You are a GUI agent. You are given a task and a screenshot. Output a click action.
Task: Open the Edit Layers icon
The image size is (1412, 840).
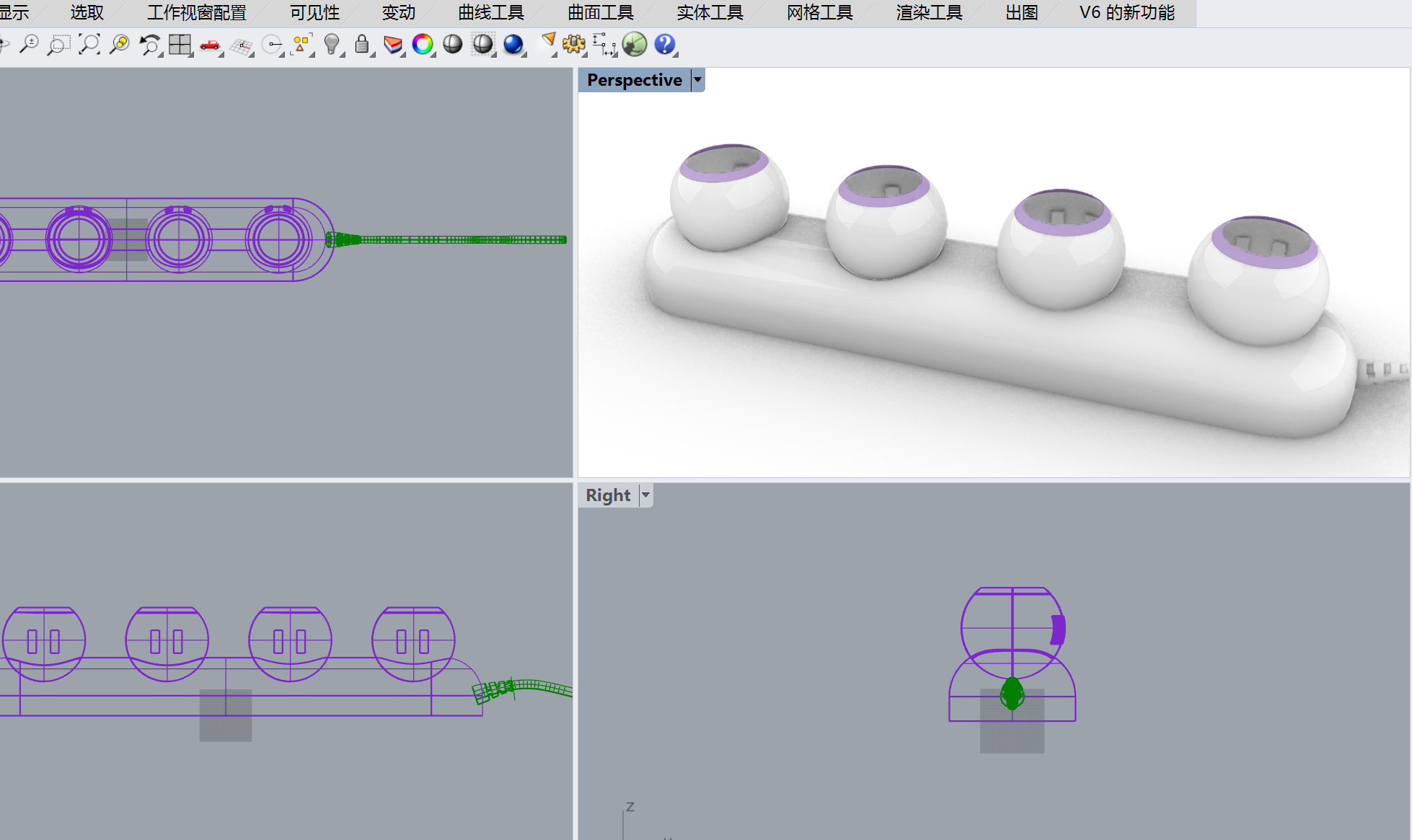393,45
